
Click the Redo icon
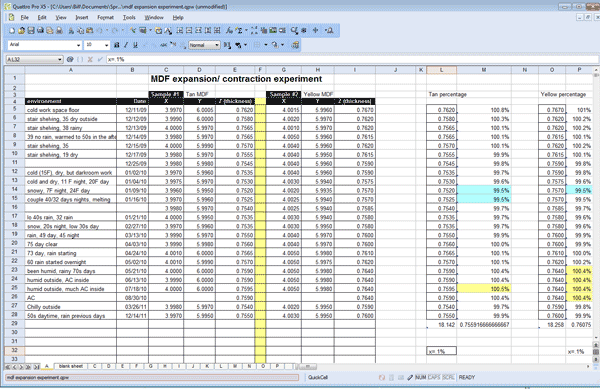point(114,31)
